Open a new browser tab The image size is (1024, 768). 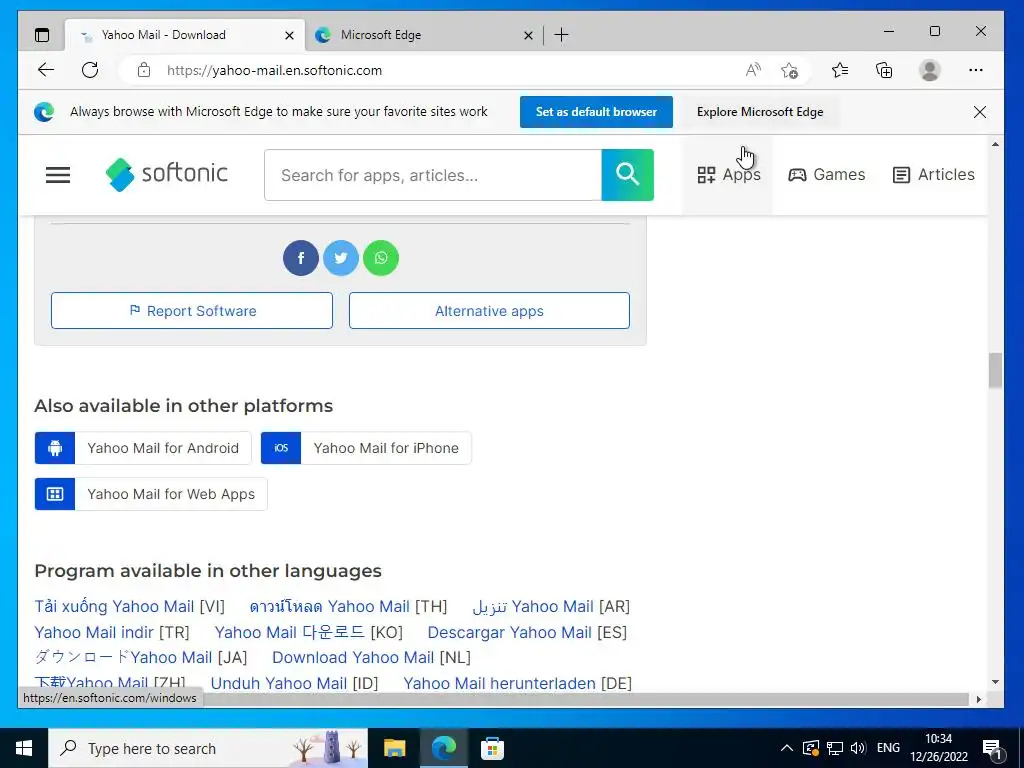(561, 35)
